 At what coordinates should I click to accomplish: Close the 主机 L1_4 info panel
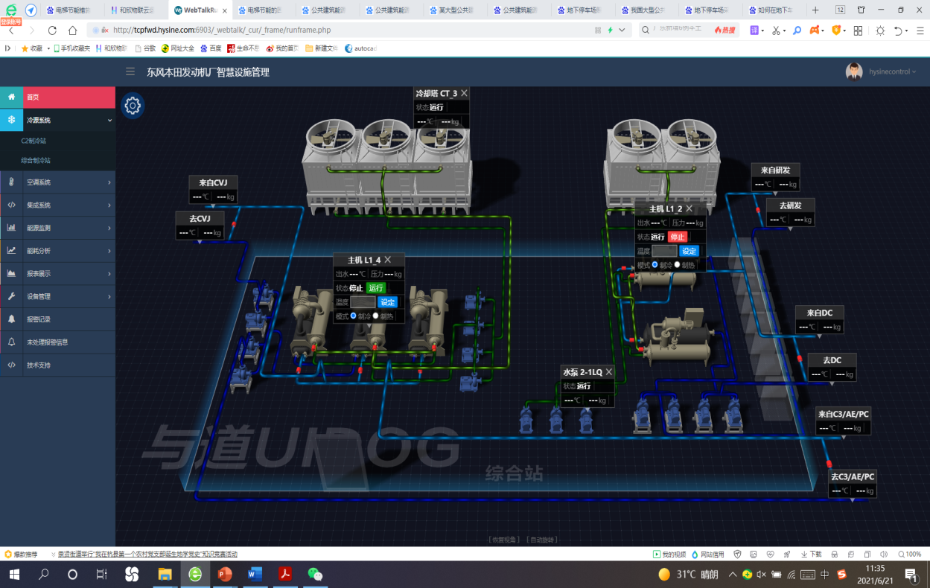(x=388, y=260)
